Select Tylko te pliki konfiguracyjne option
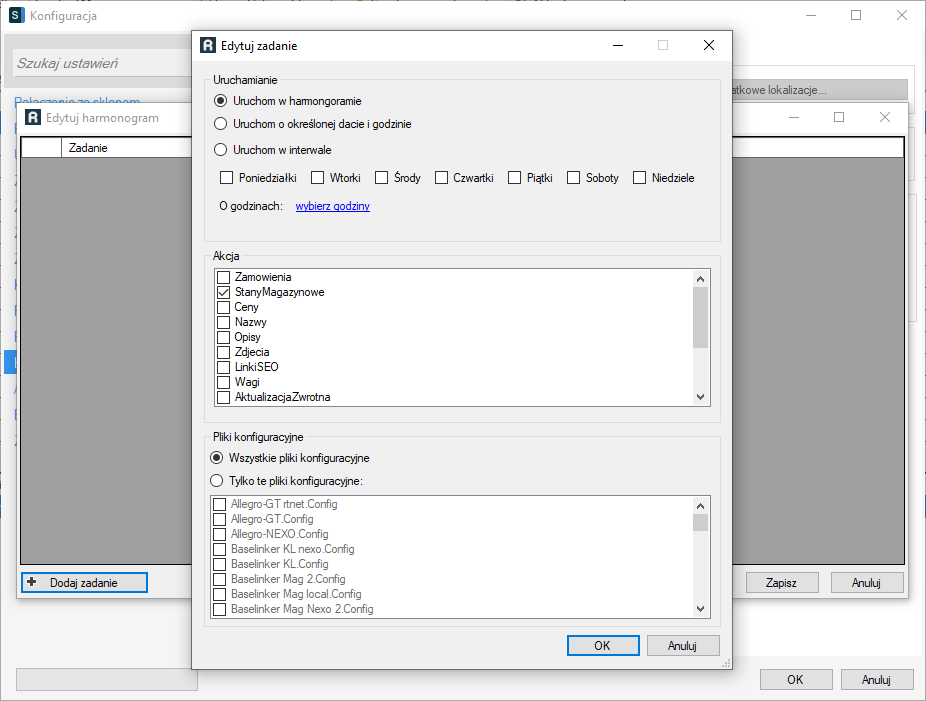926x701 pixels. coord(217,481)
